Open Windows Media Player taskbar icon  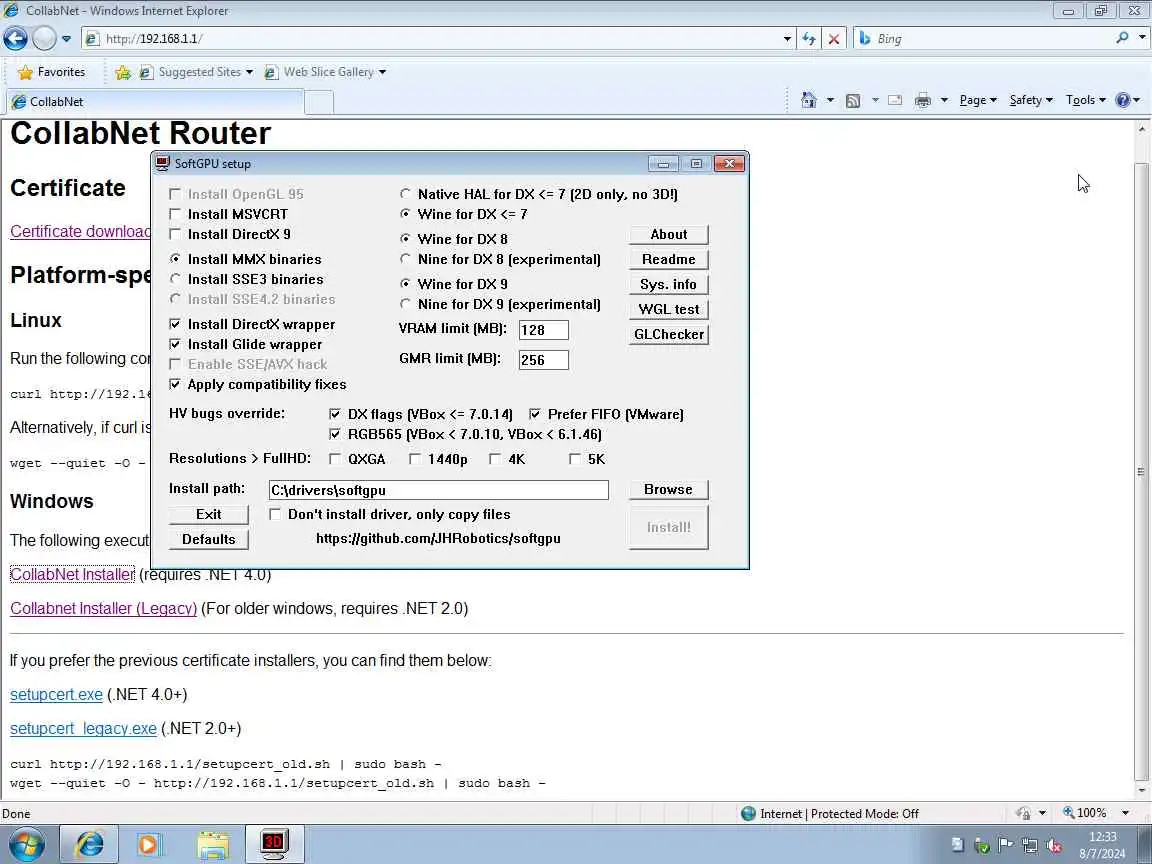149,844
